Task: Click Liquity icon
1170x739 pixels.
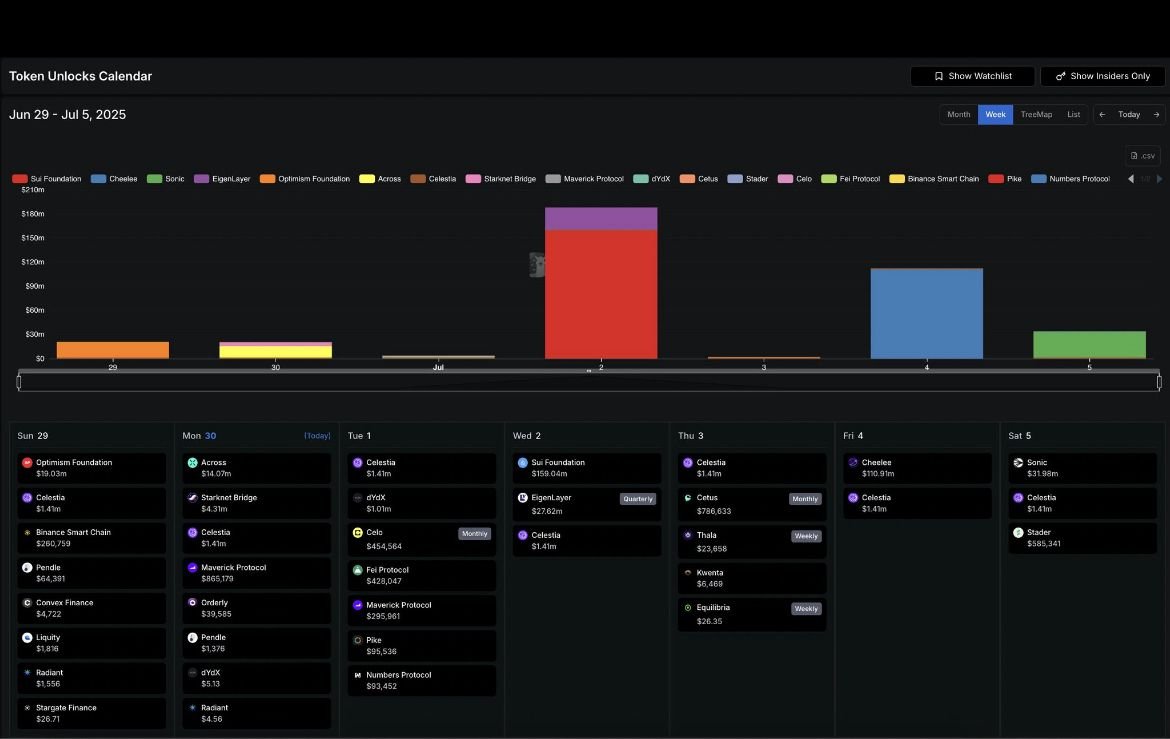Action: [x=27, y=638]
